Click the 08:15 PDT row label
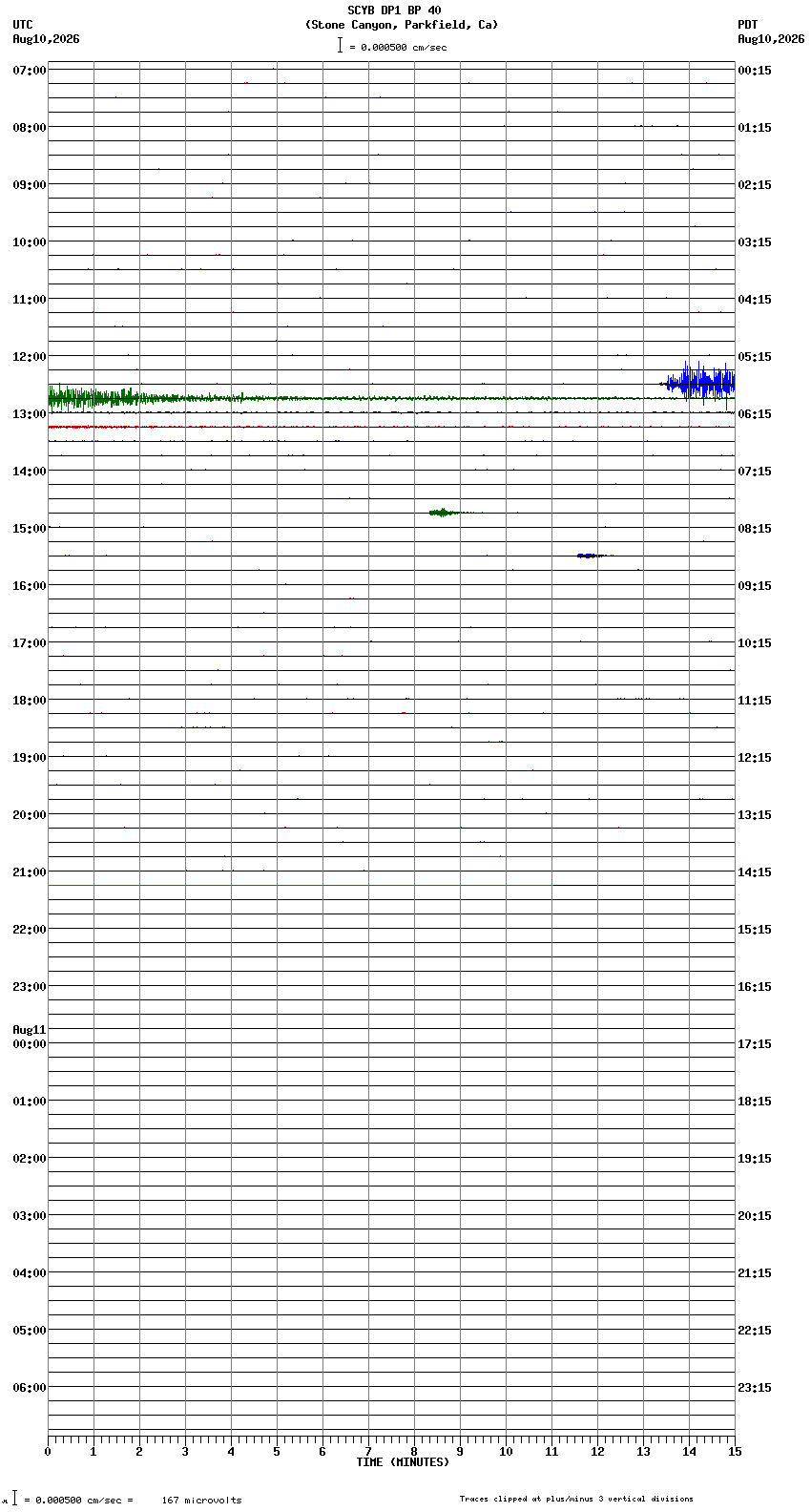811x1512 pixels. click(x=755, y=529)
